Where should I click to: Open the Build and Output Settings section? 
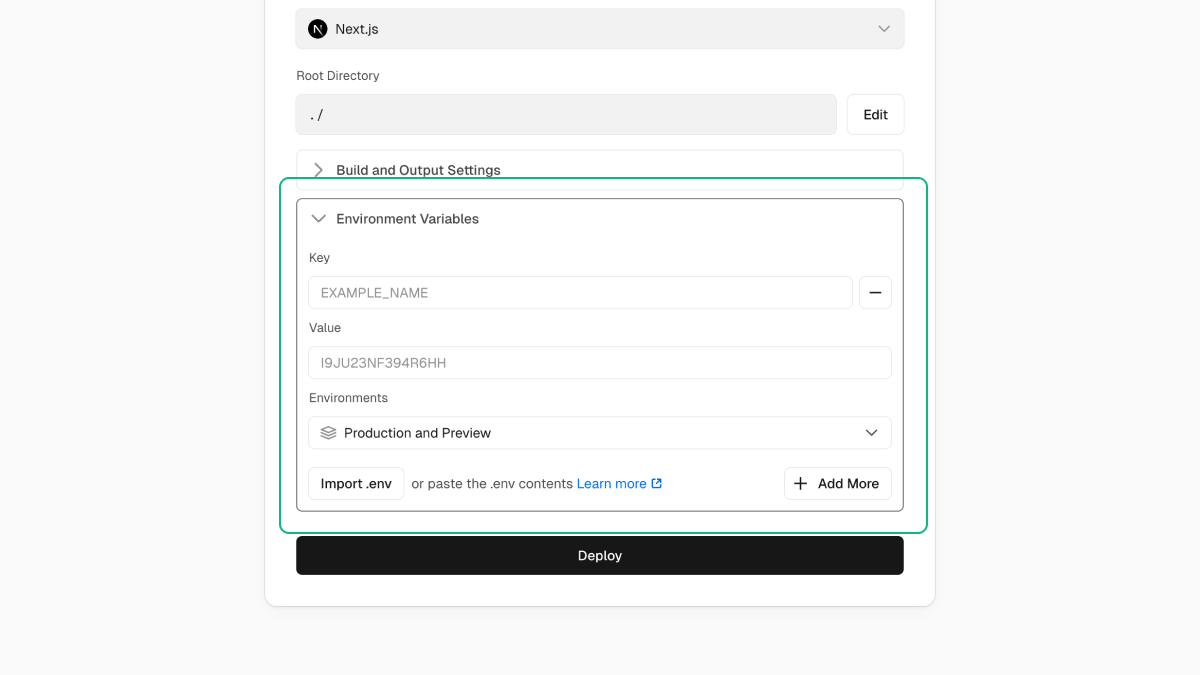click(x=418, y=170)
